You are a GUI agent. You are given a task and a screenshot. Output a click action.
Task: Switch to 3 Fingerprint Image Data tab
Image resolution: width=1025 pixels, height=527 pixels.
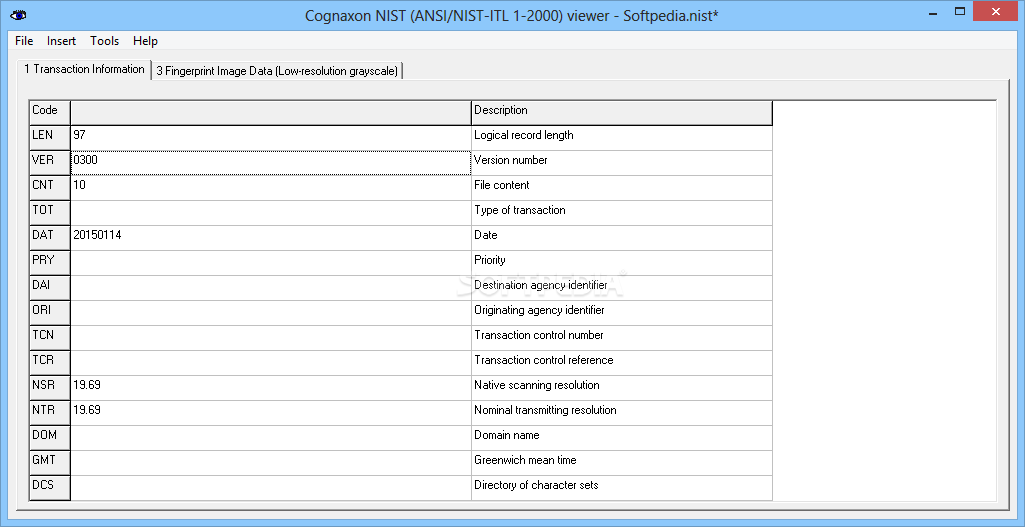pyautogui.click(x=277, y=71)
